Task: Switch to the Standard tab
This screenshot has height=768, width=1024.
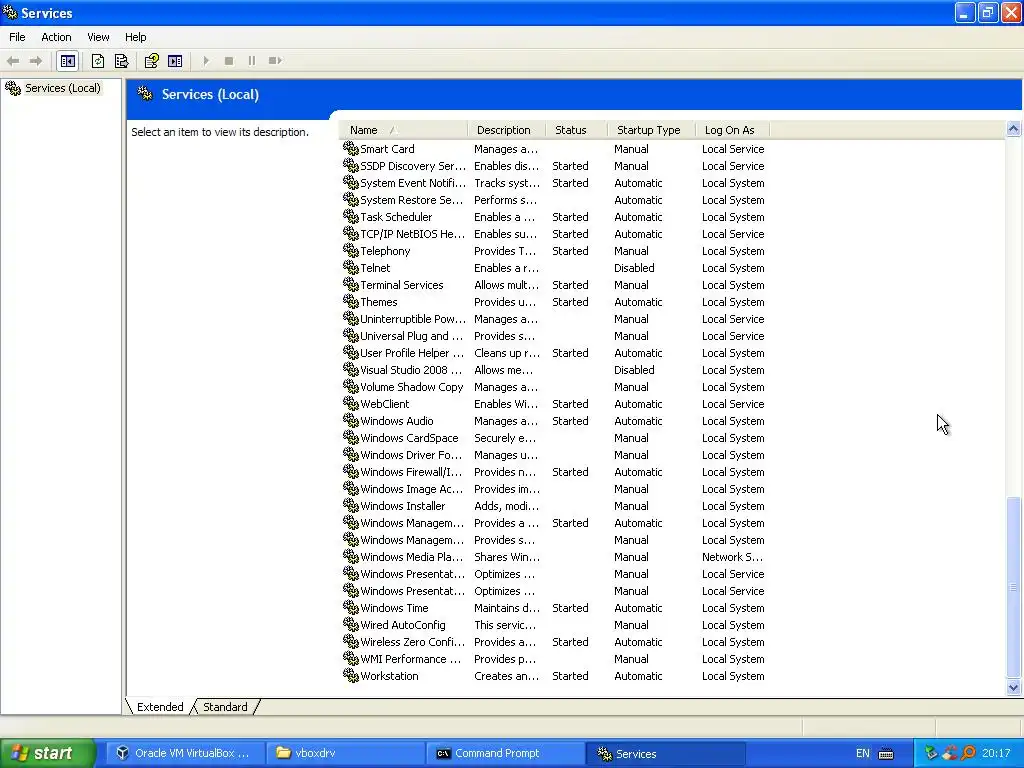Action: 225,707
